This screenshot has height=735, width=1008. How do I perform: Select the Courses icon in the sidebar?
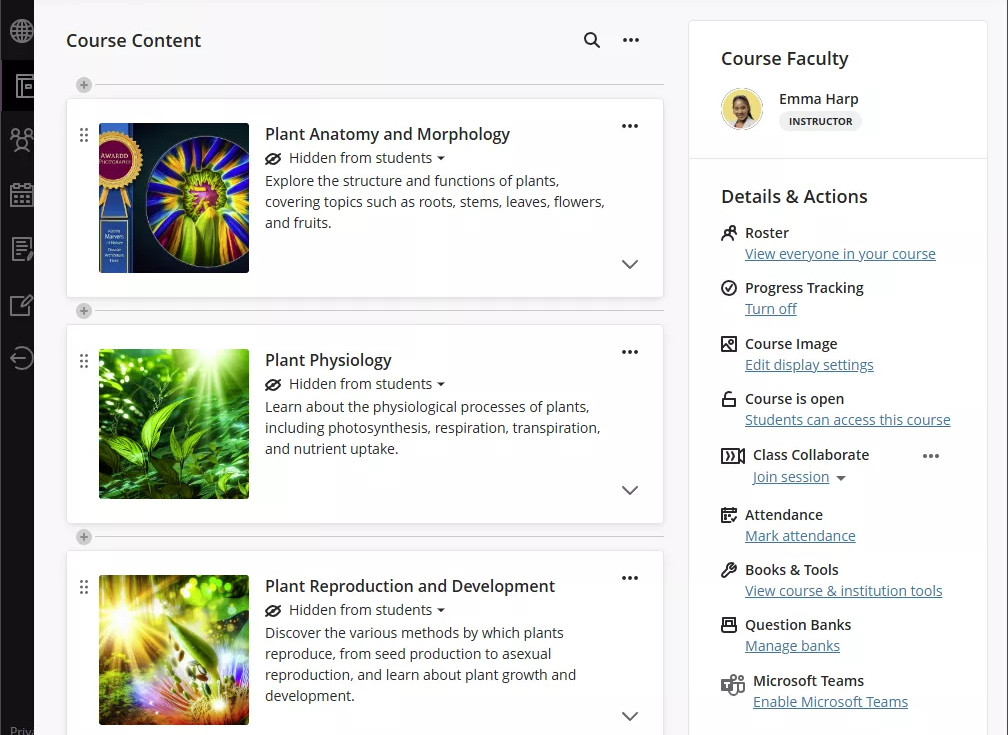pos(22,85)
